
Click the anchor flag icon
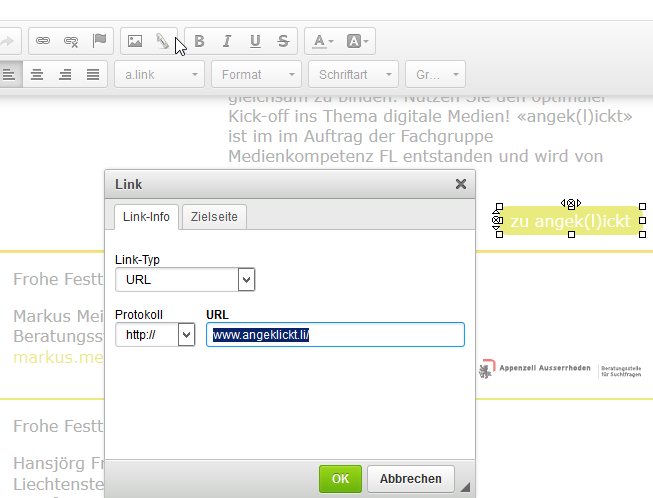99,41
